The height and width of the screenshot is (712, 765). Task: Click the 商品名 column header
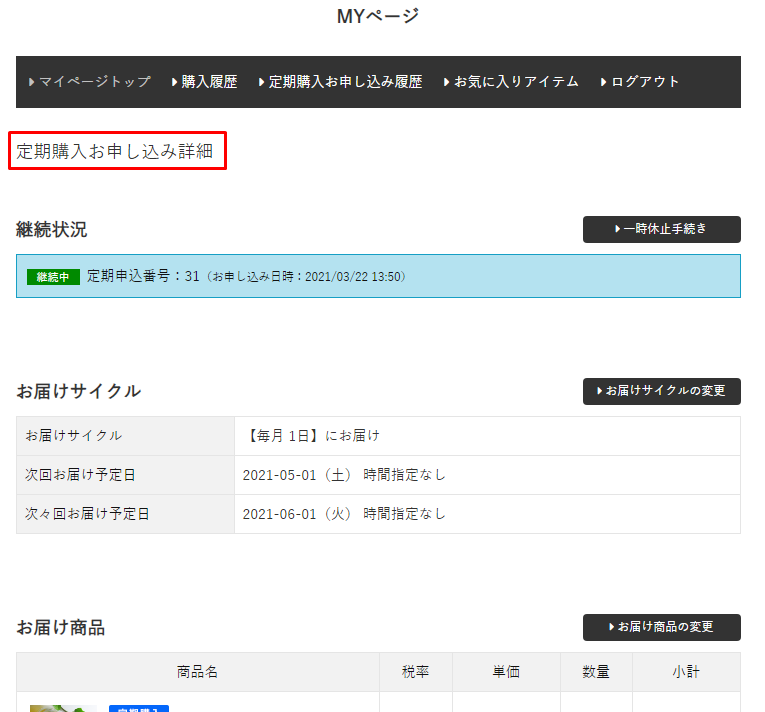tap(197, 672)
